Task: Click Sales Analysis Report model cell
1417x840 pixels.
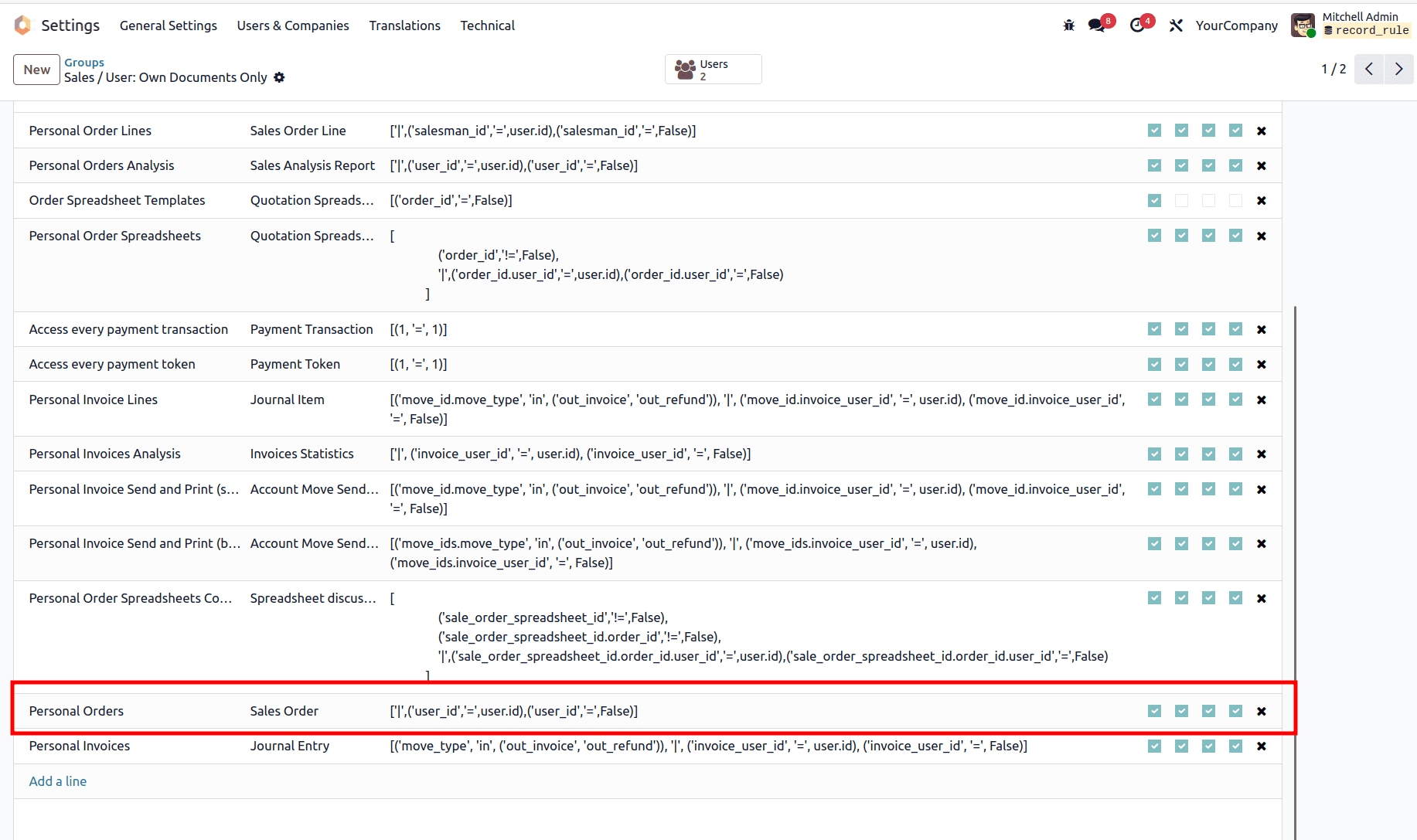Action: pos(312,165)
